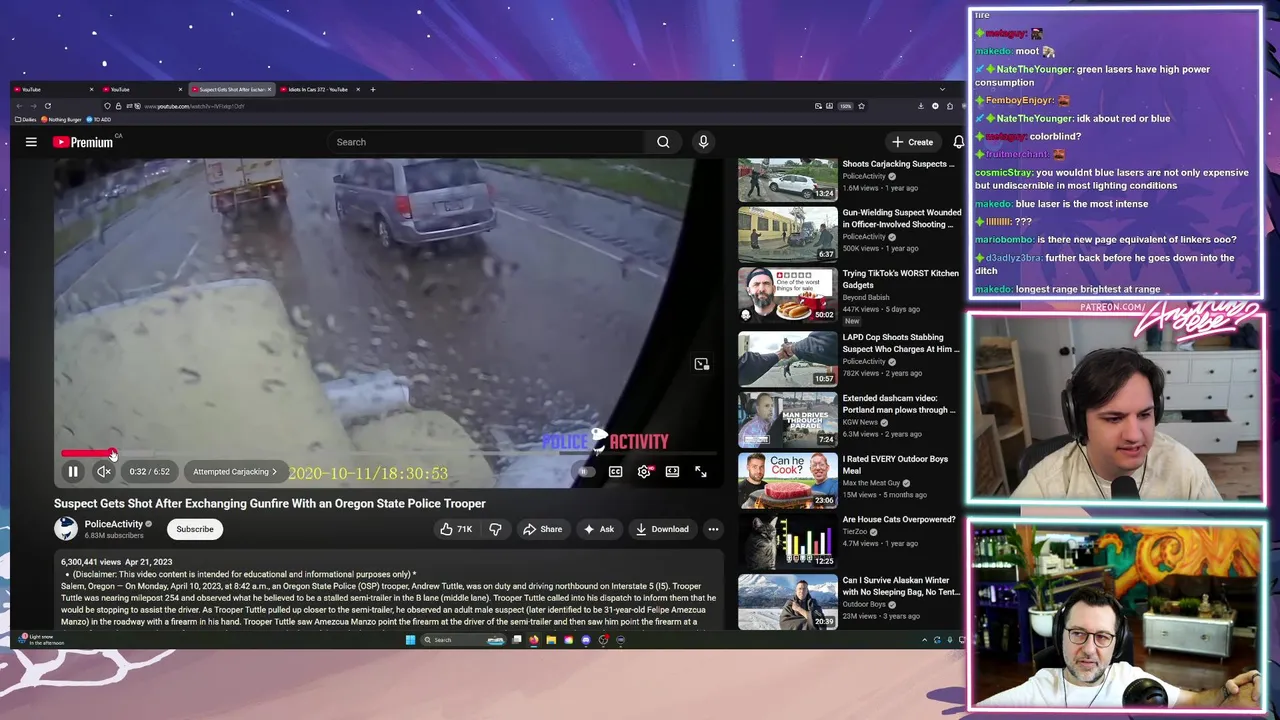Download the video

663,529
